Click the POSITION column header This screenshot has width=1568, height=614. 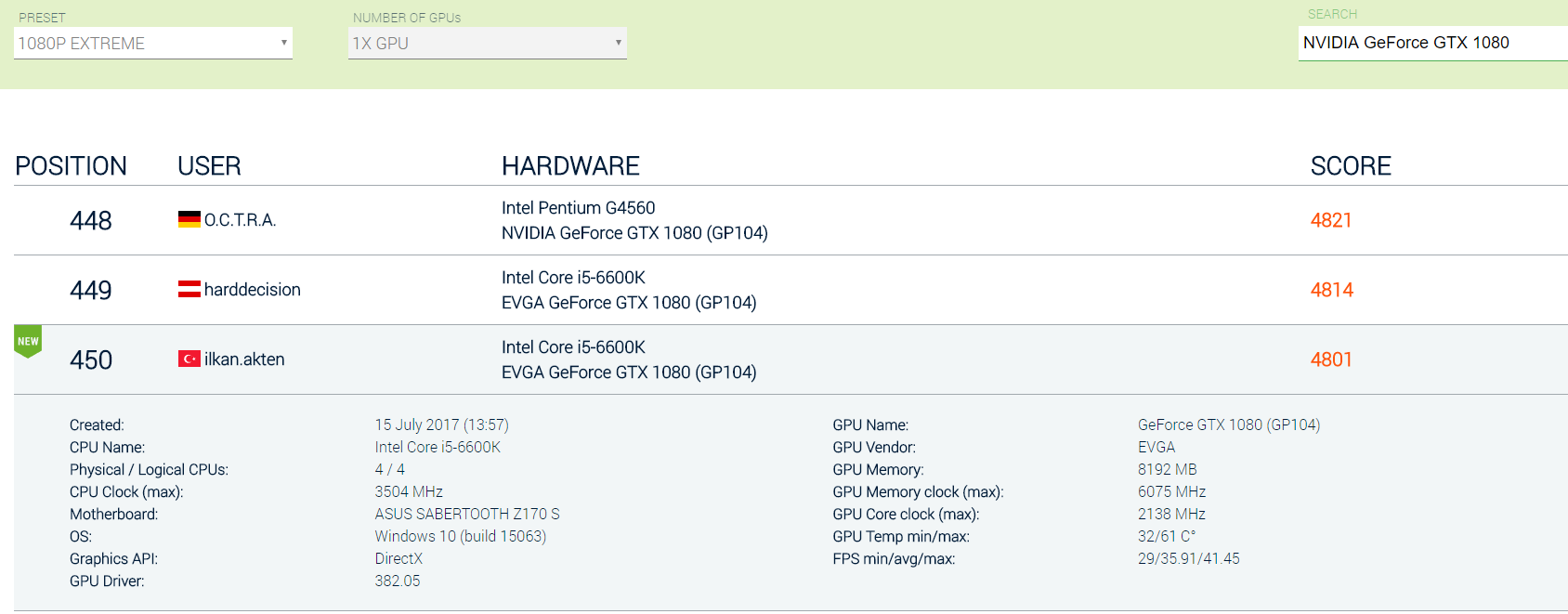72,166
